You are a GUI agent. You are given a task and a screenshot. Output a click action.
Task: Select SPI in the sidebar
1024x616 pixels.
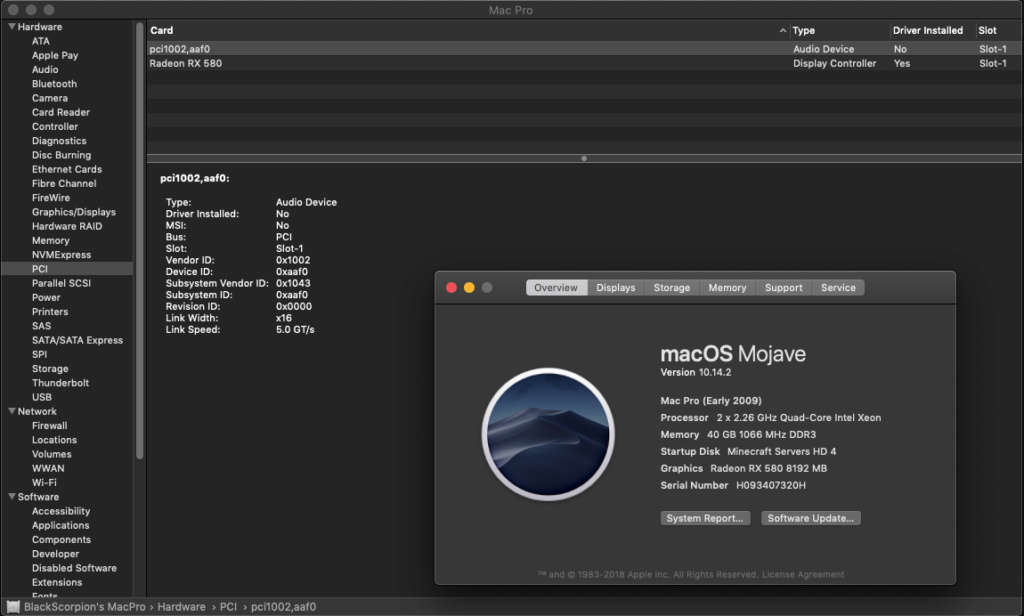click(x=39, y=355)
